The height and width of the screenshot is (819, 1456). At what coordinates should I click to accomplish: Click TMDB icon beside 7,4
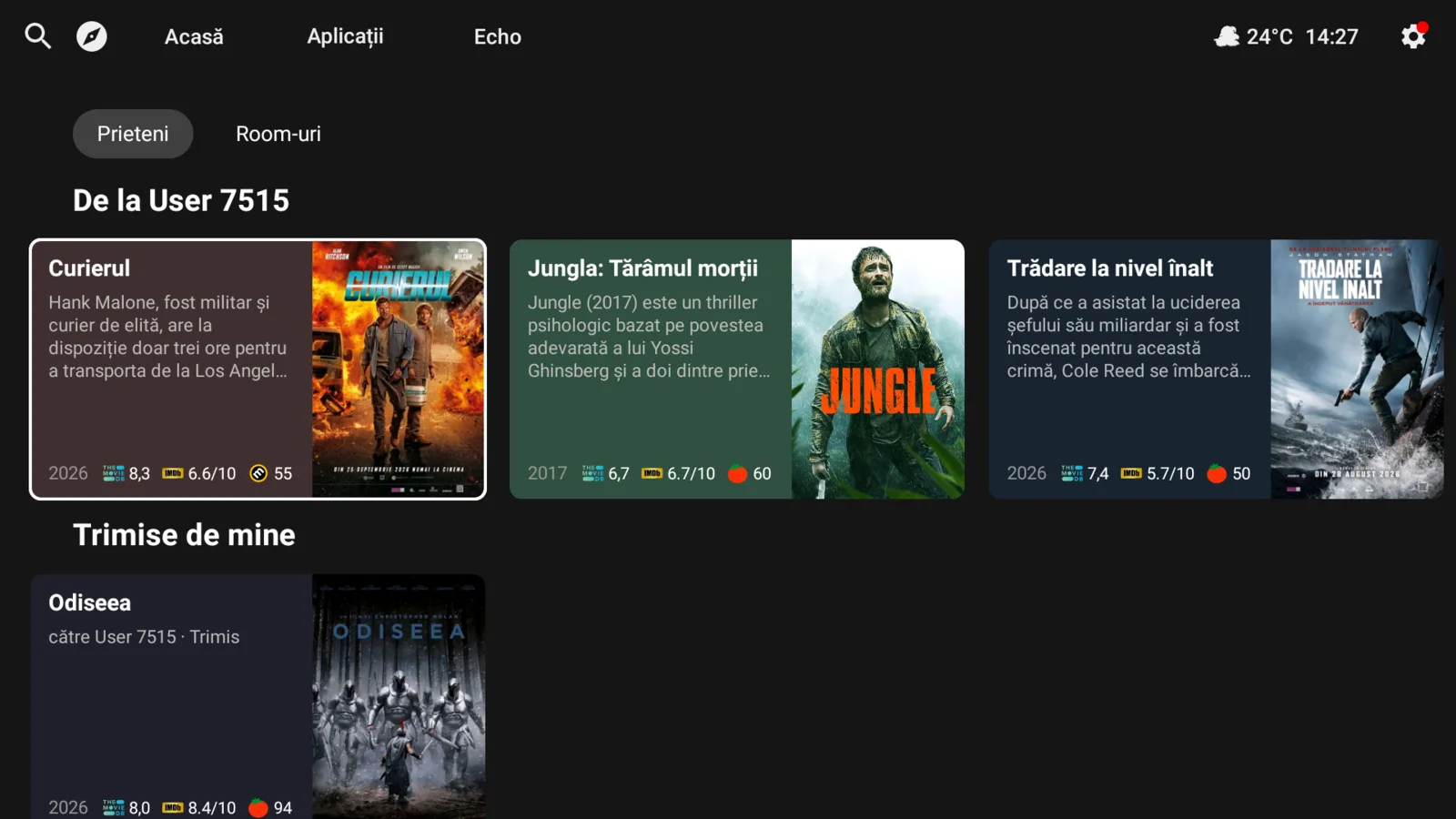coord(1072,473)
